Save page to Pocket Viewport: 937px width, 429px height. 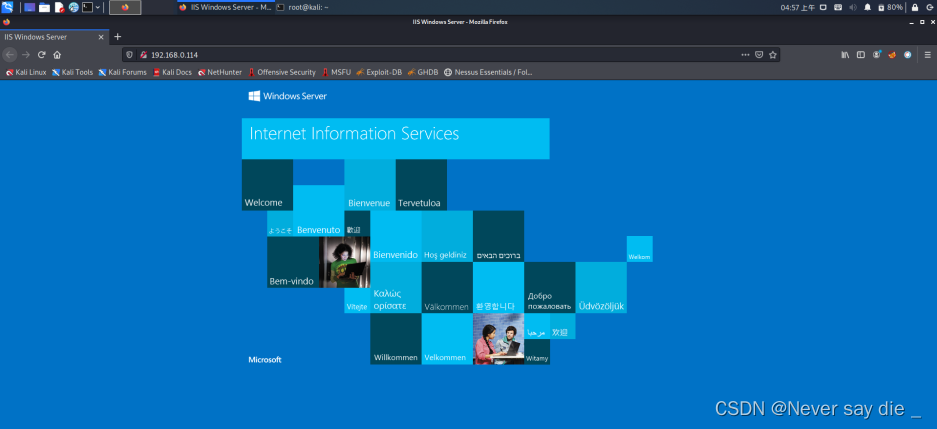759,55
